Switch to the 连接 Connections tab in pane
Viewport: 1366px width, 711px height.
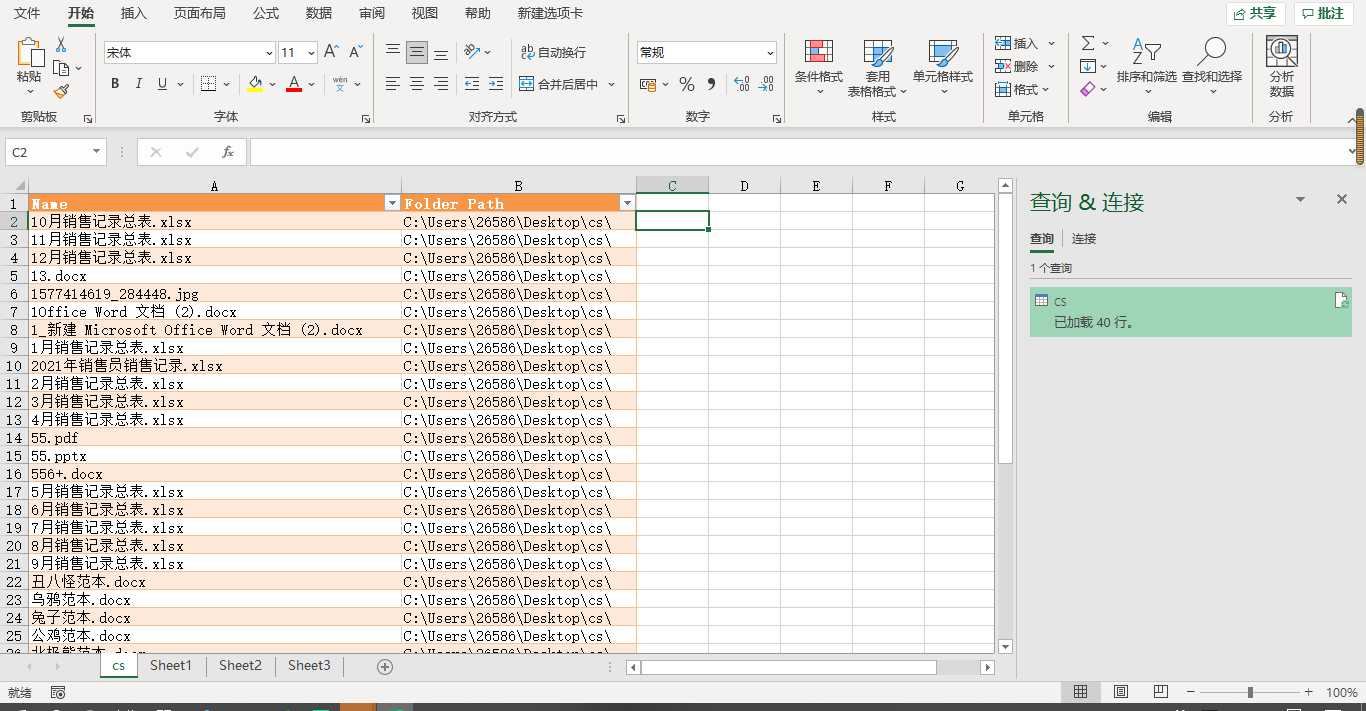(1084, 239)
